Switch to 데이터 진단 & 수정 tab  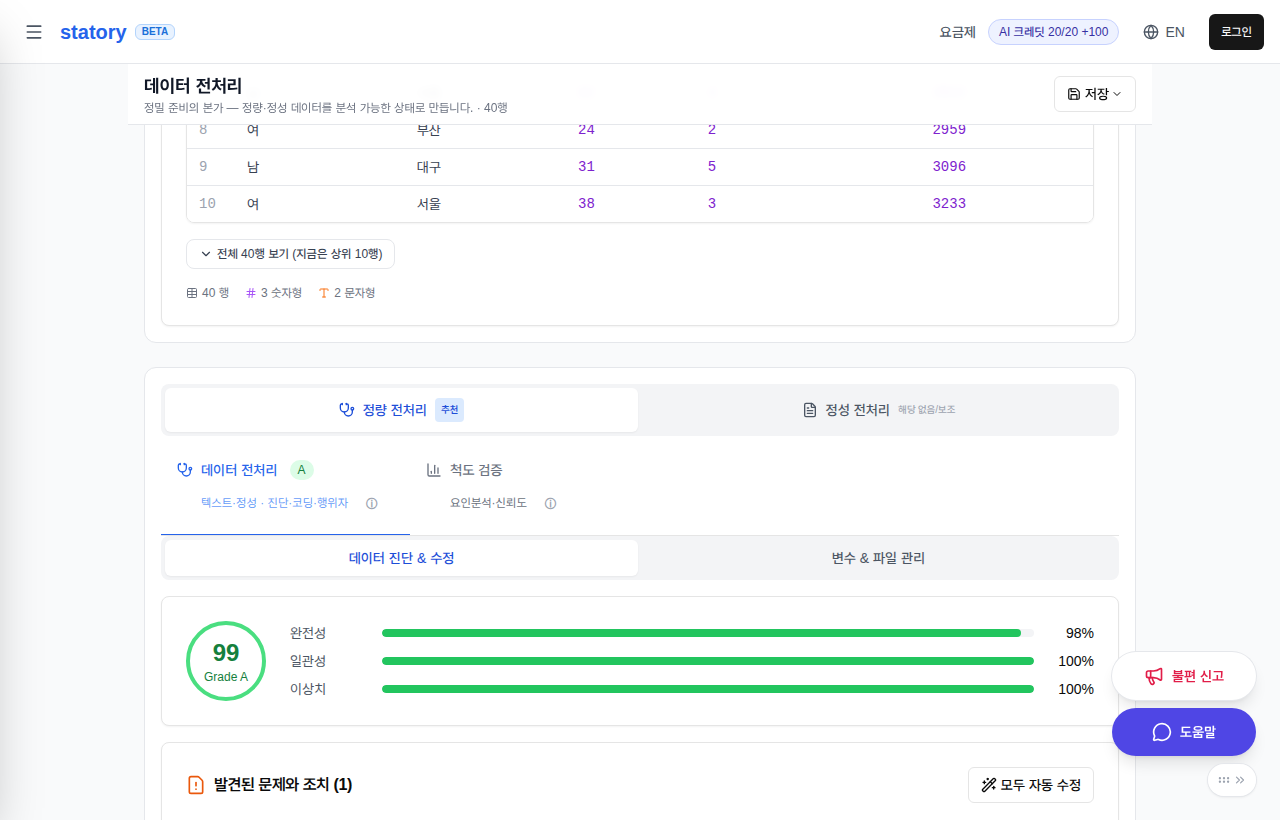tap(401, 558)
